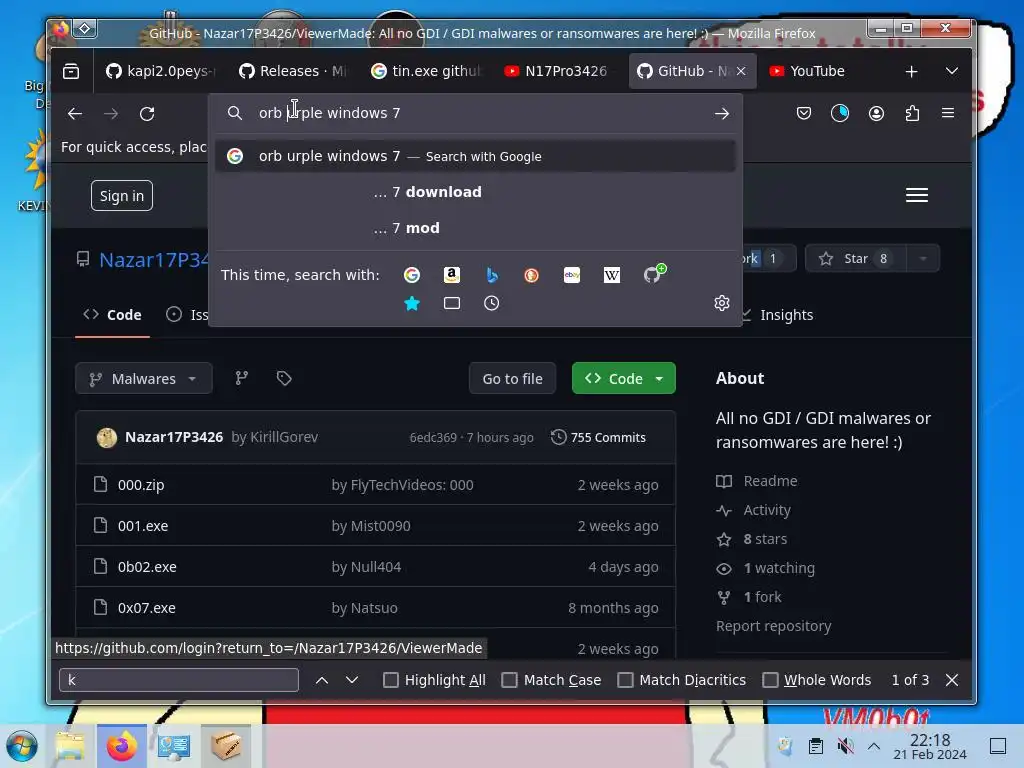
Task: Click the previous find result arrow
Action: (322, 680)
